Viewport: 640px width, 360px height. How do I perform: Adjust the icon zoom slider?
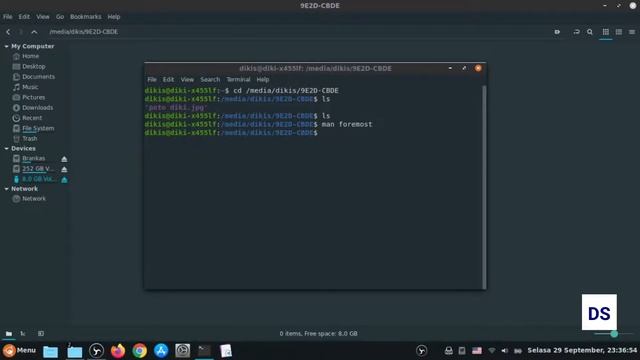point(614,334)
